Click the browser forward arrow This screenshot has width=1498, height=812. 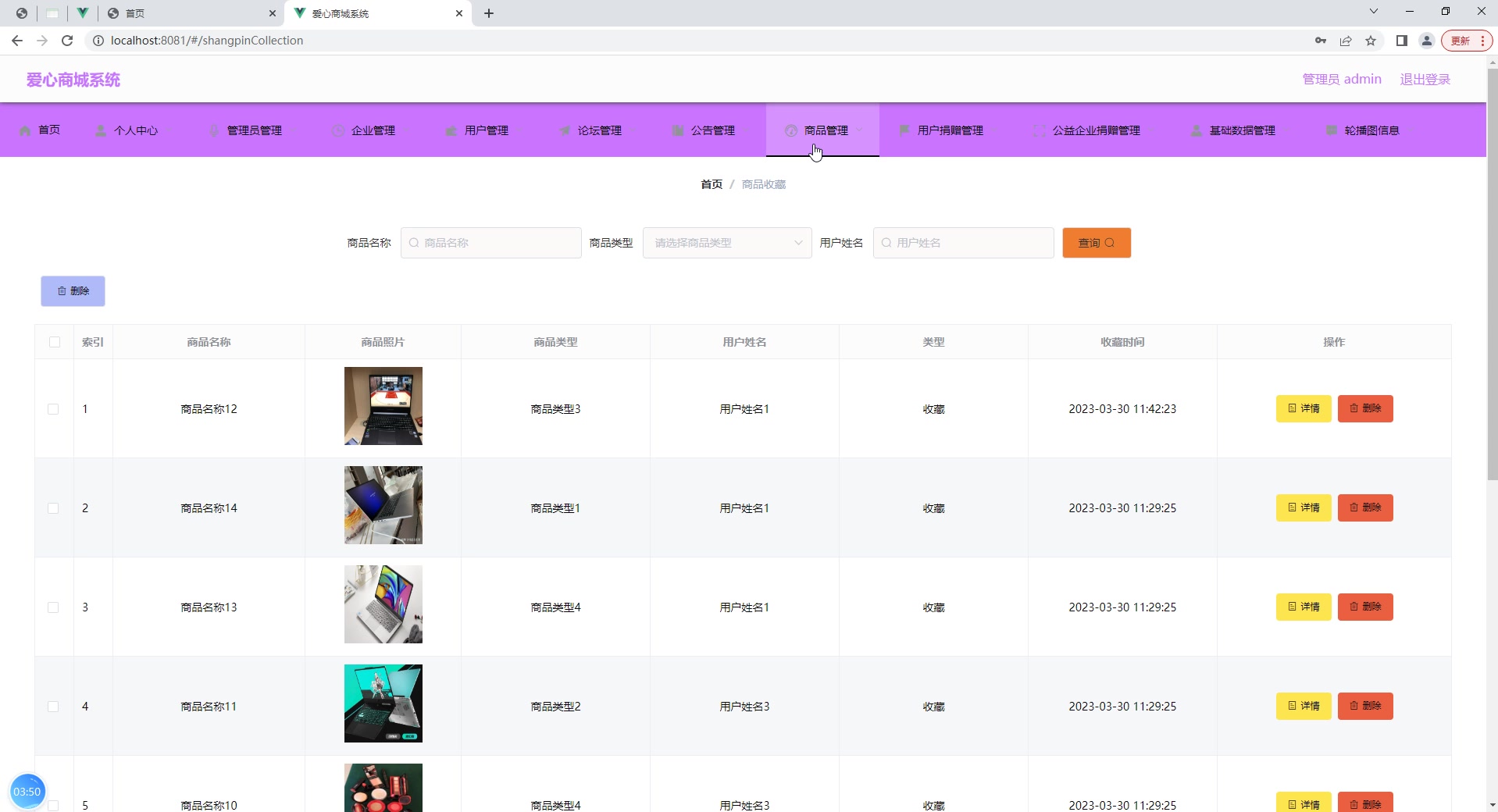click(42, 41)
